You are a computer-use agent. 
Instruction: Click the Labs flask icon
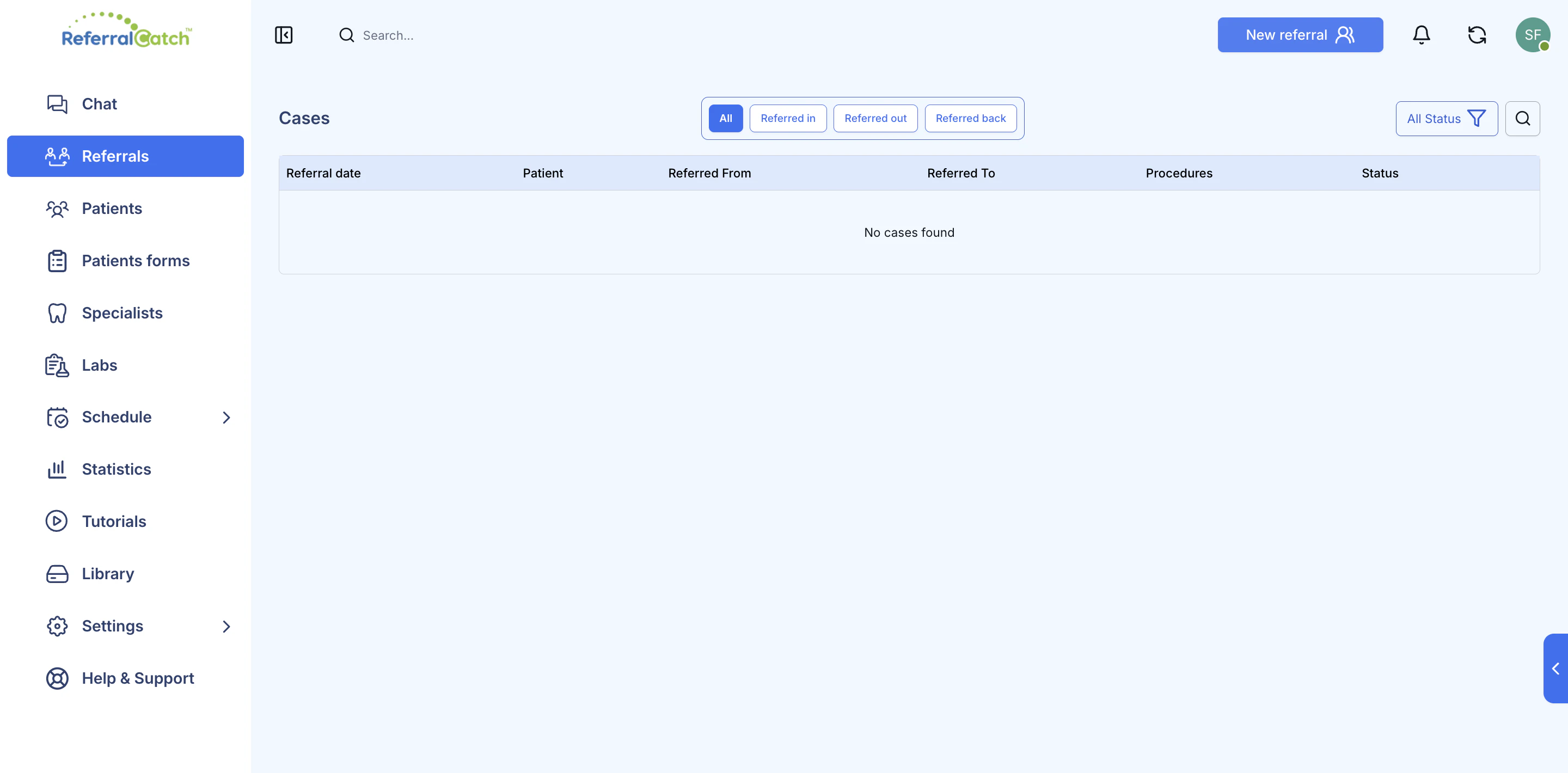tap(57, 365)
